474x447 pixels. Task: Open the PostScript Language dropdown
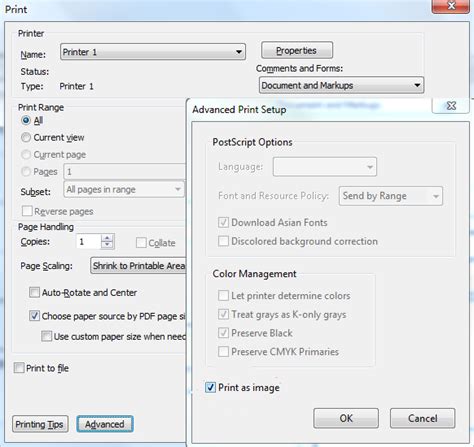325,167
